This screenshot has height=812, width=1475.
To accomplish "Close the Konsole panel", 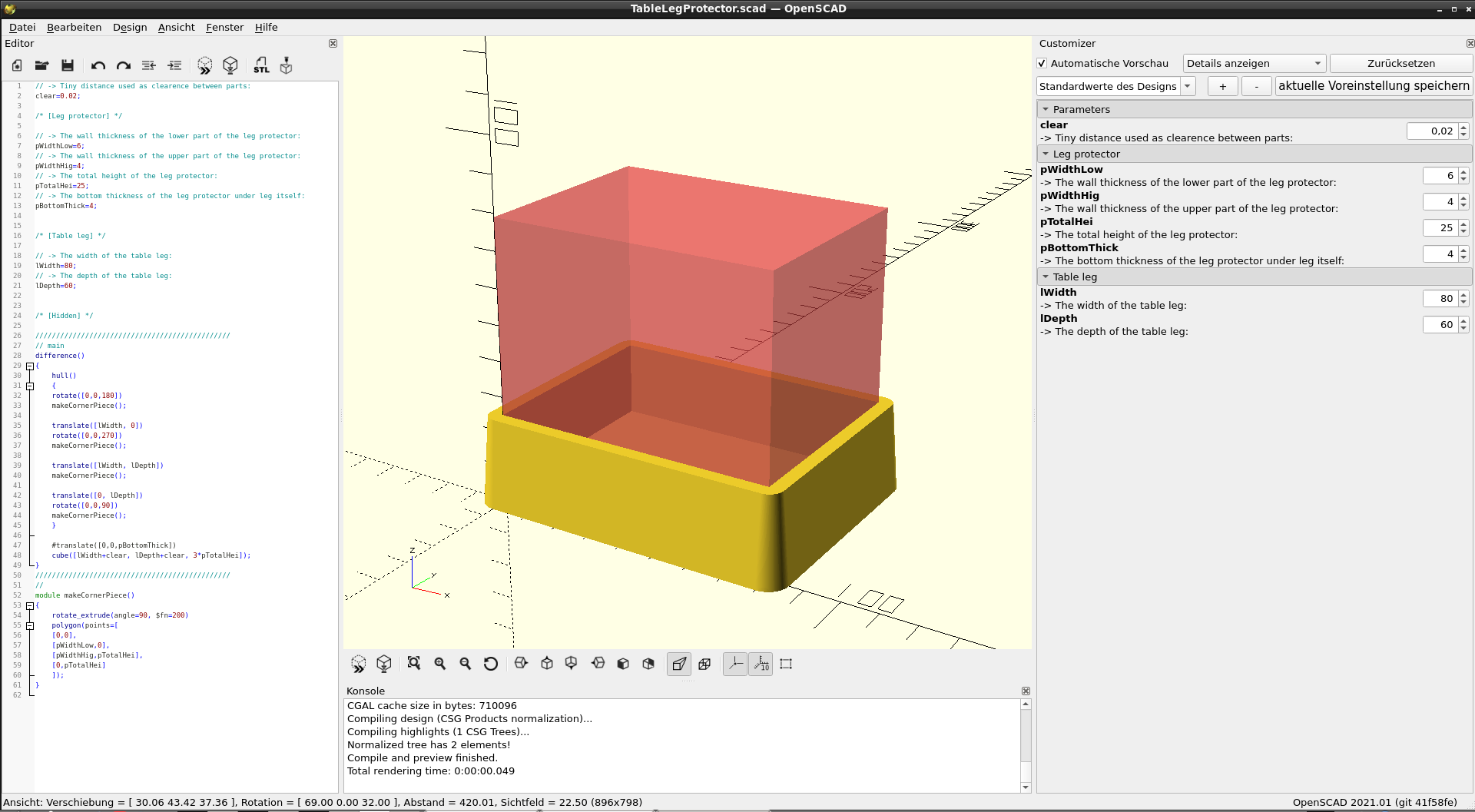I will click(x=1026, y=691).
